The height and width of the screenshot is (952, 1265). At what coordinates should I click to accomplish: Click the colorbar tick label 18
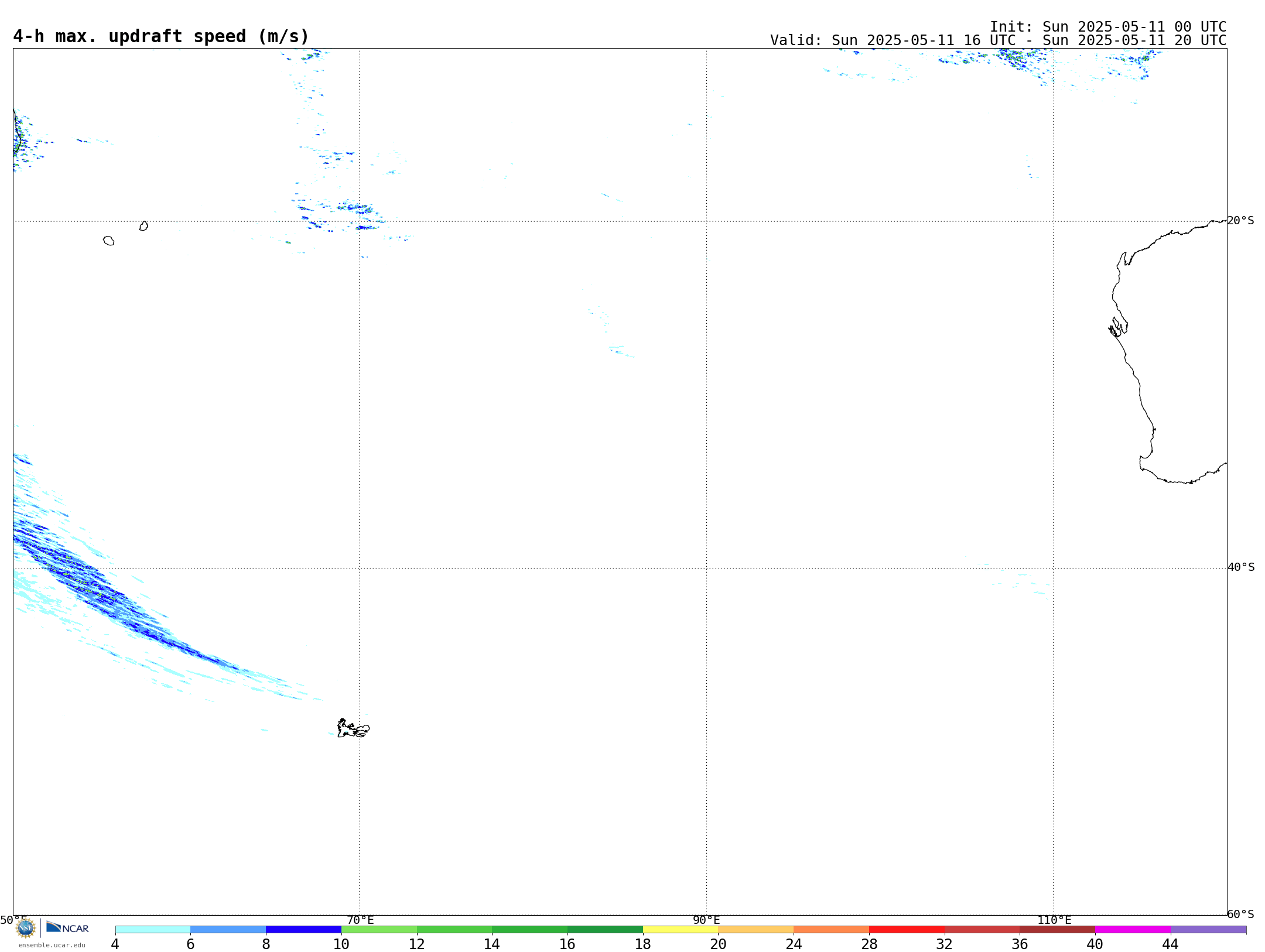pos(643,944)
